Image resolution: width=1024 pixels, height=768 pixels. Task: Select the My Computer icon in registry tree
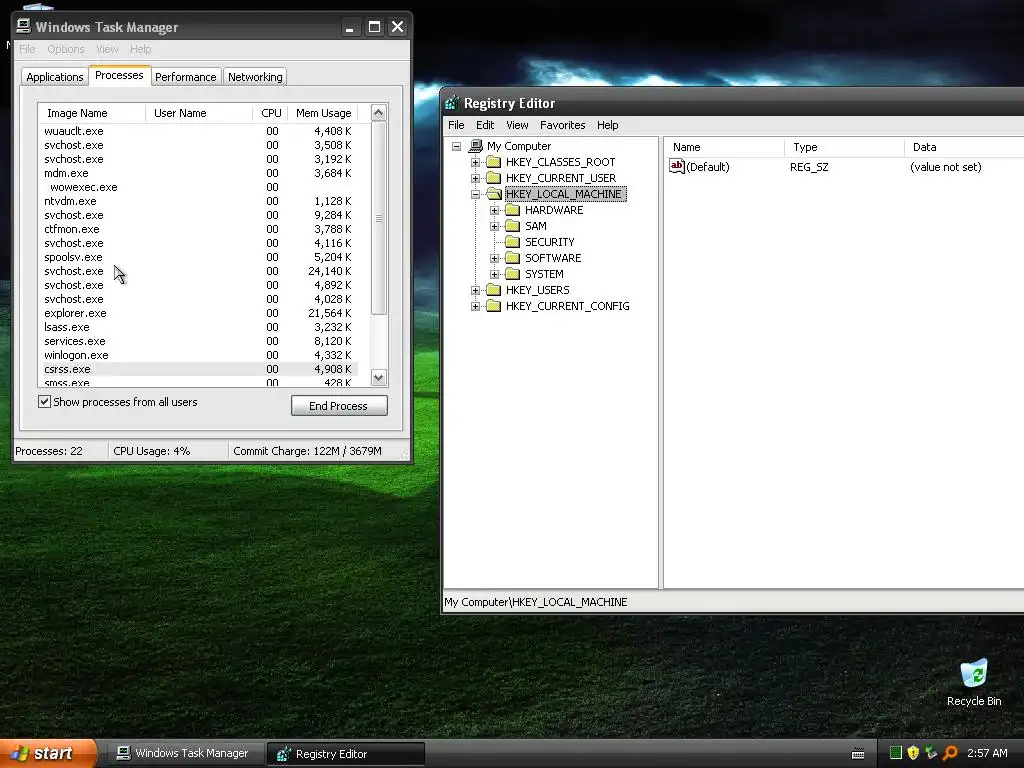pos(476,146)
